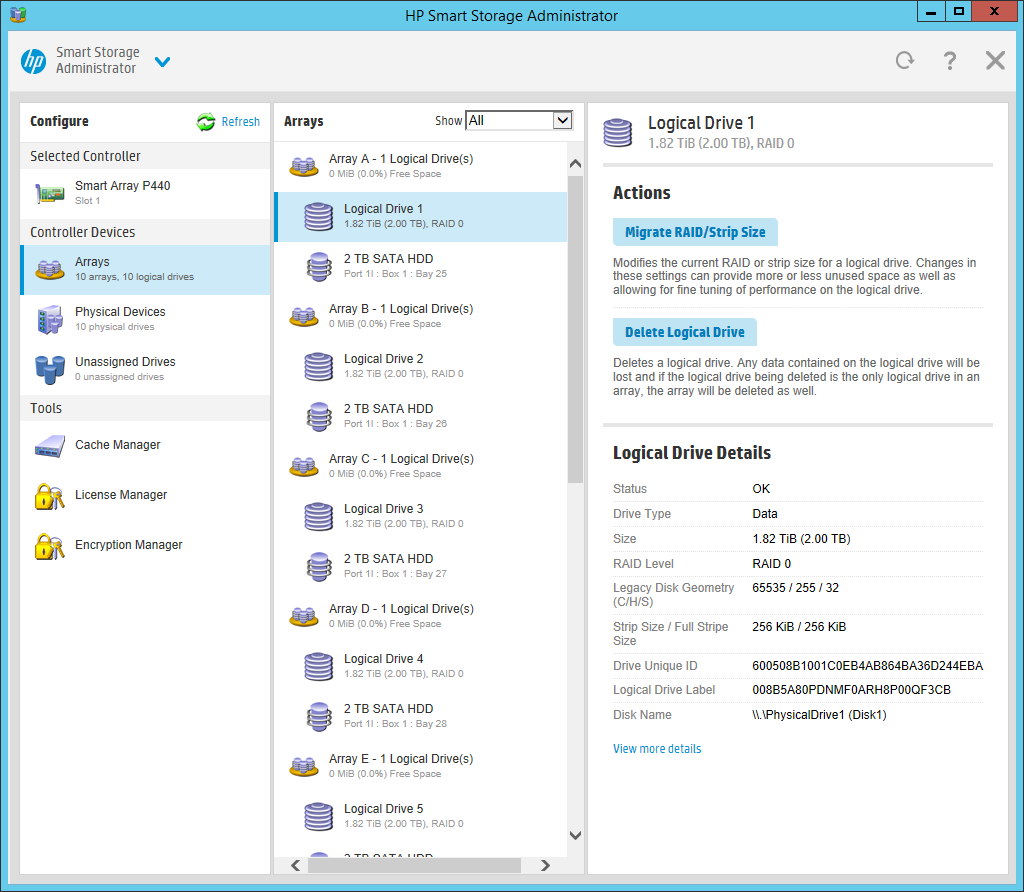This screenshot has width=1024, height=892.
Task: Click the right arrow below the arrays list
Action: pos(545,865)
